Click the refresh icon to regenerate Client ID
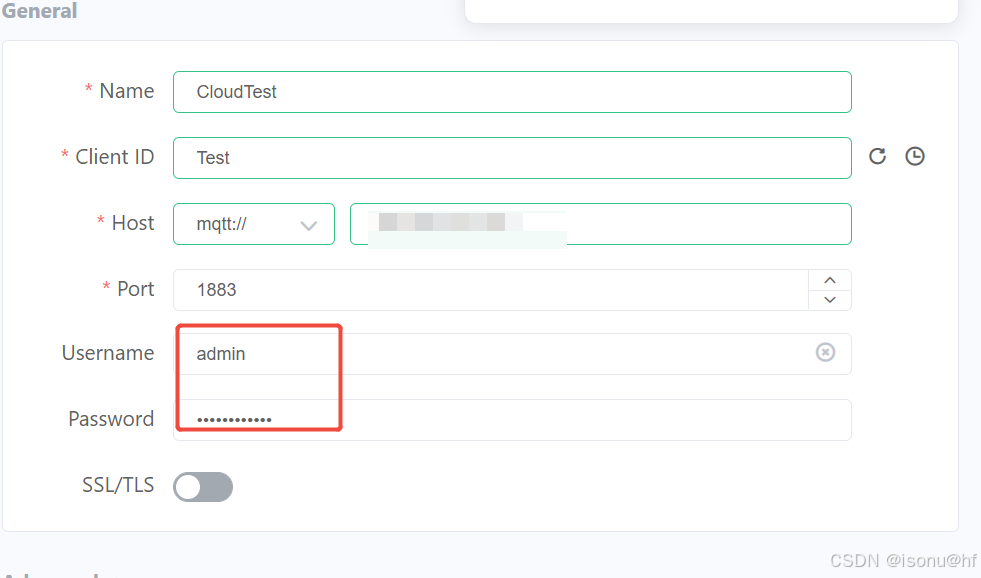 click(877, 156)
